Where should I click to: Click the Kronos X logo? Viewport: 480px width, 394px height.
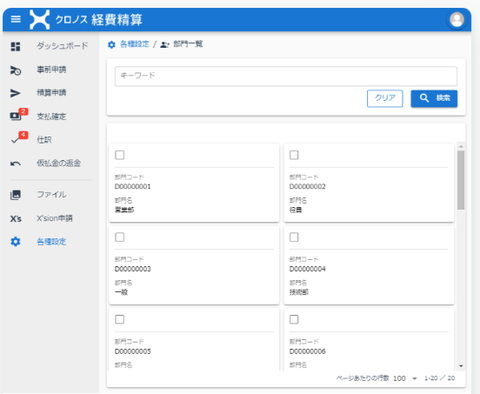(39, 19)
